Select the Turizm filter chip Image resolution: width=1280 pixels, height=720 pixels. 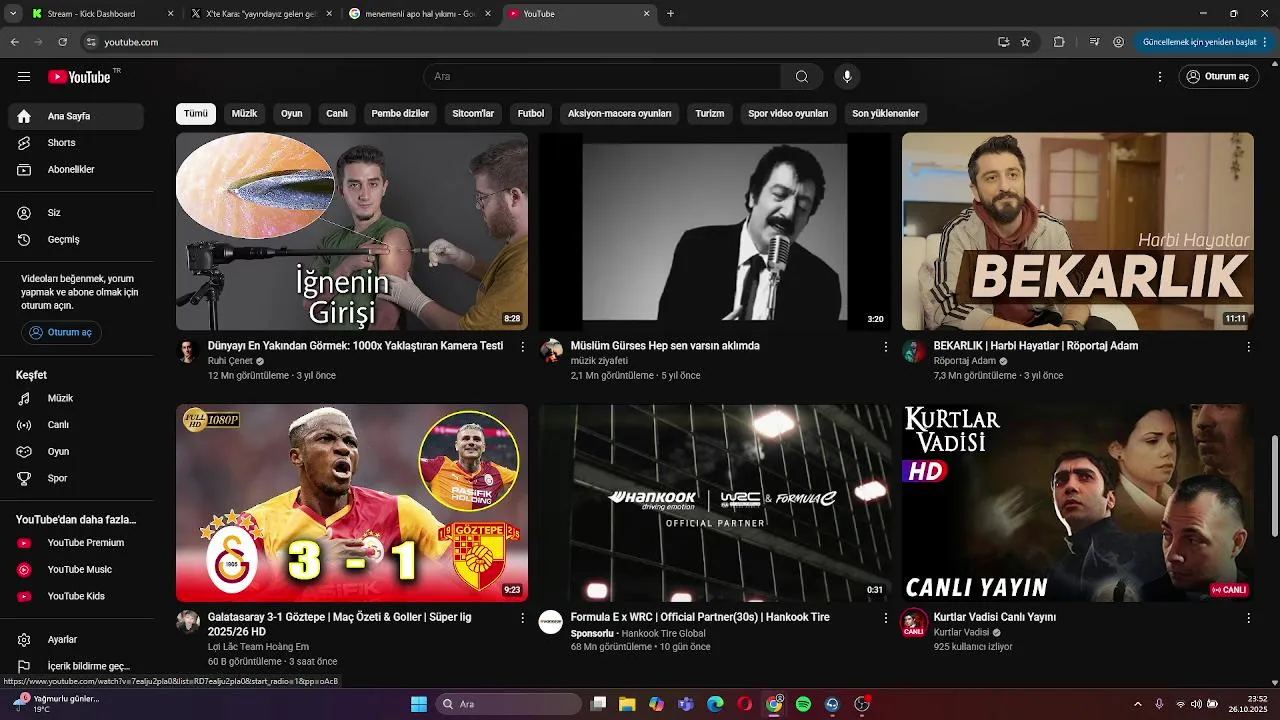click(710, 114)
